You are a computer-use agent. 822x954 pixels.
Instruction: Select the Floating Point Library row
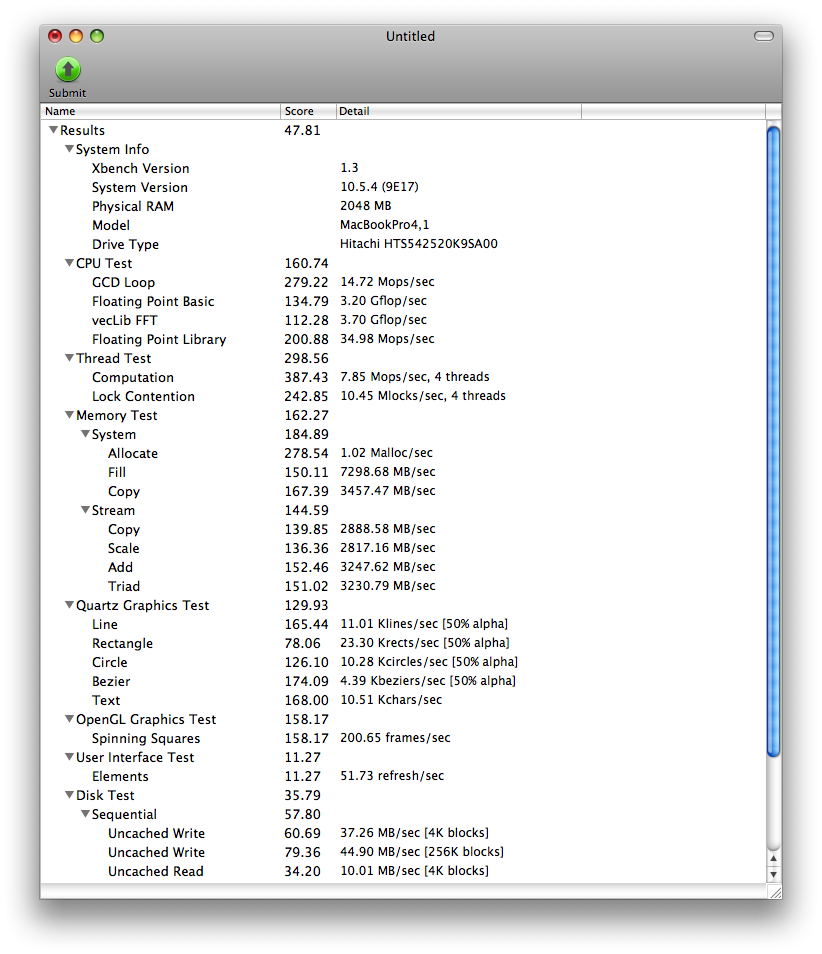[403, 339]
